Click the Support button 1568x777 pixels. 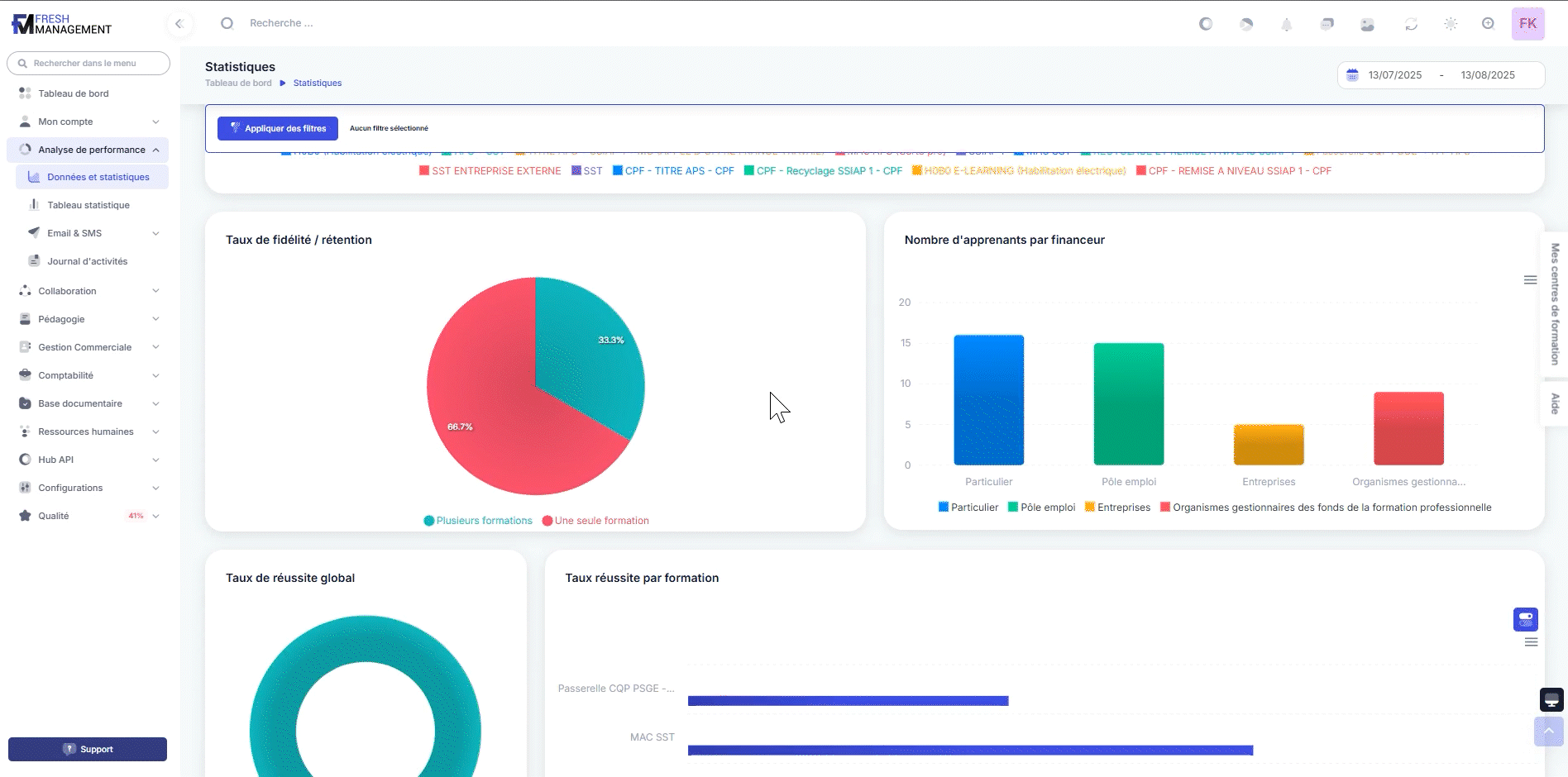88,749
